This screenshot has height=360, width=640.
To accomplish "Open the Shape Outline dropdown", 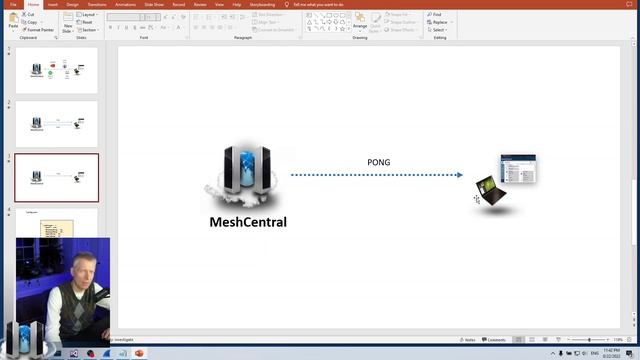I will [402, 22].
